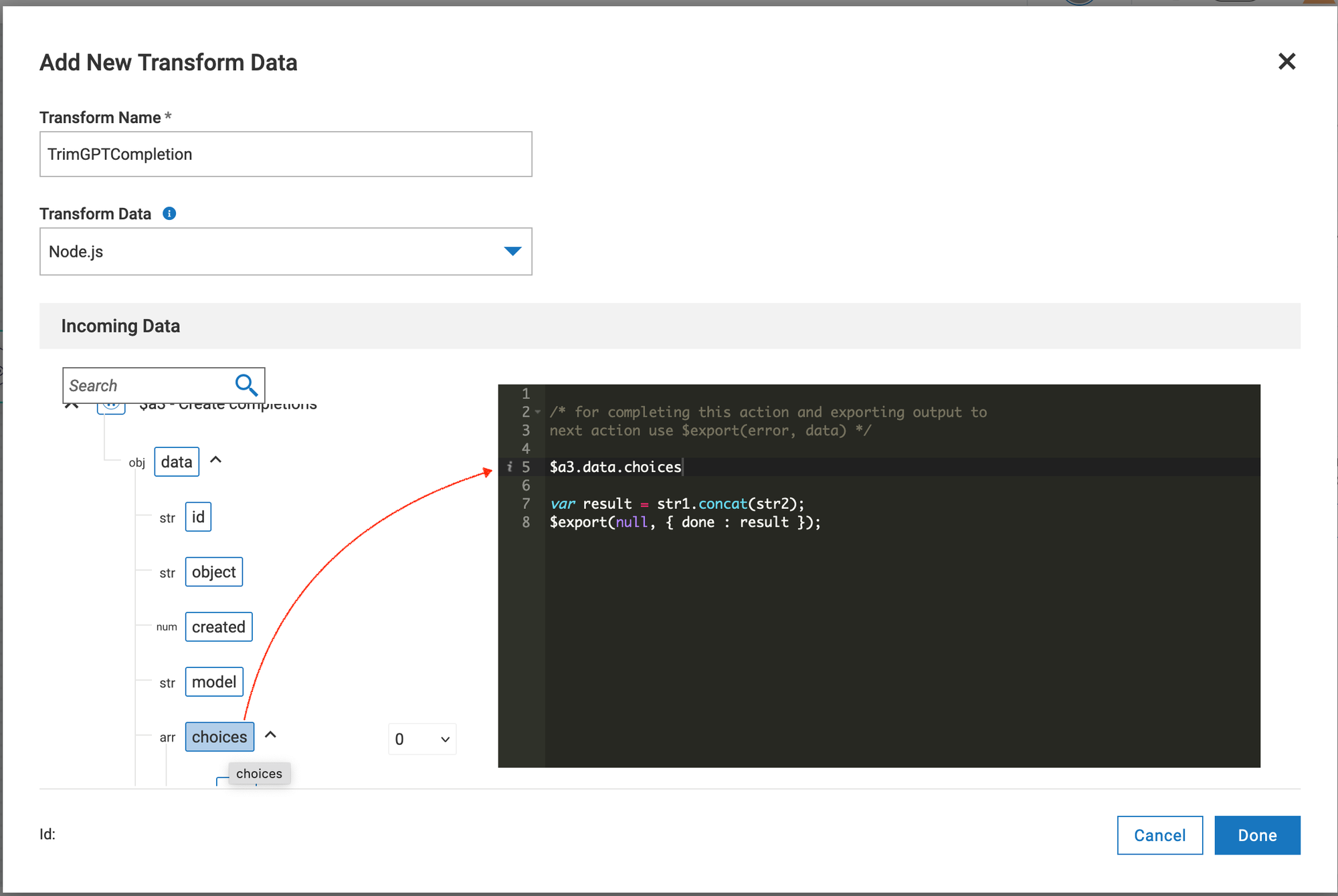Screen dimensions: 1338x896
Task: Click the search magnifier icon
Action: click(246, 384)
